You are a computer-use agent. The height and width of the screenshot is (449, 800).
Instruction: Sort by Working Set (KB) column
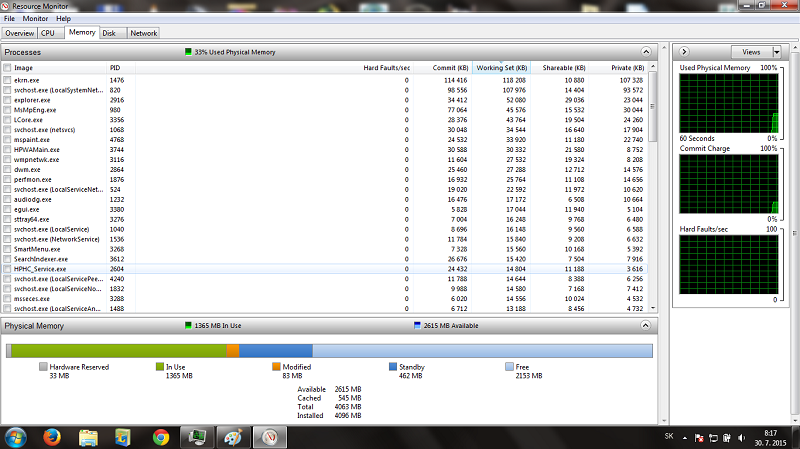point(501,68)
